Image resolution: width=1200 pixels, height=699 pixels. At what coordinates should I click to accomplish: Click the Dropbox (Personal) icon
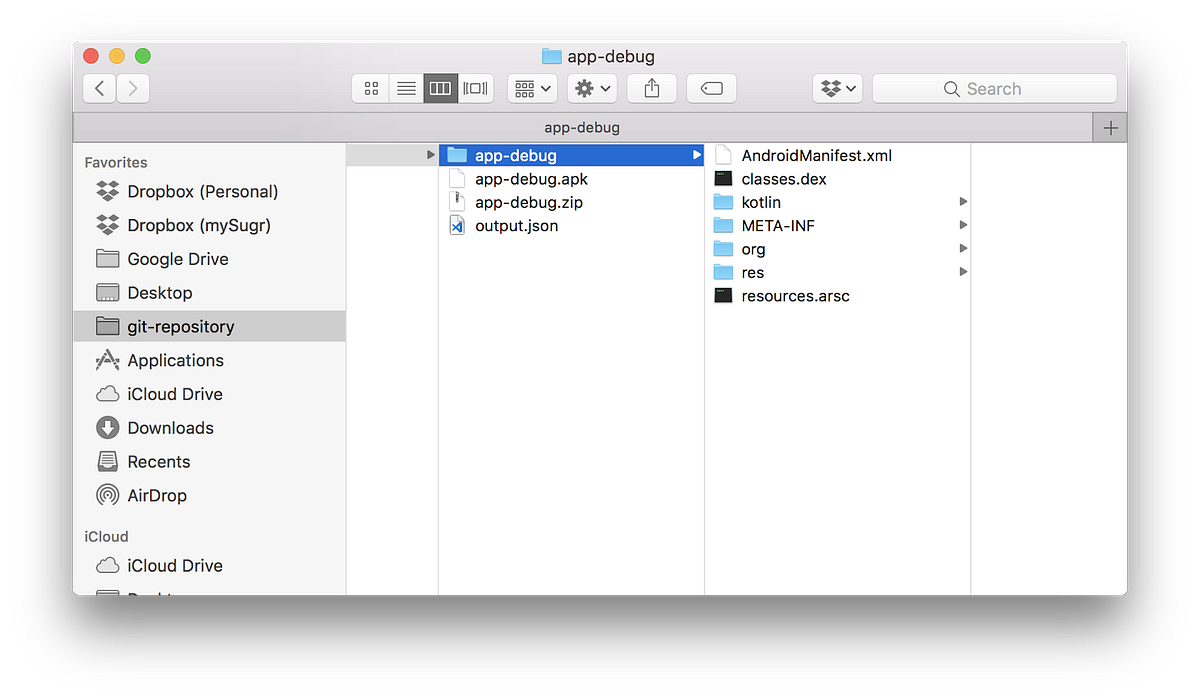(x=107, y=191)
